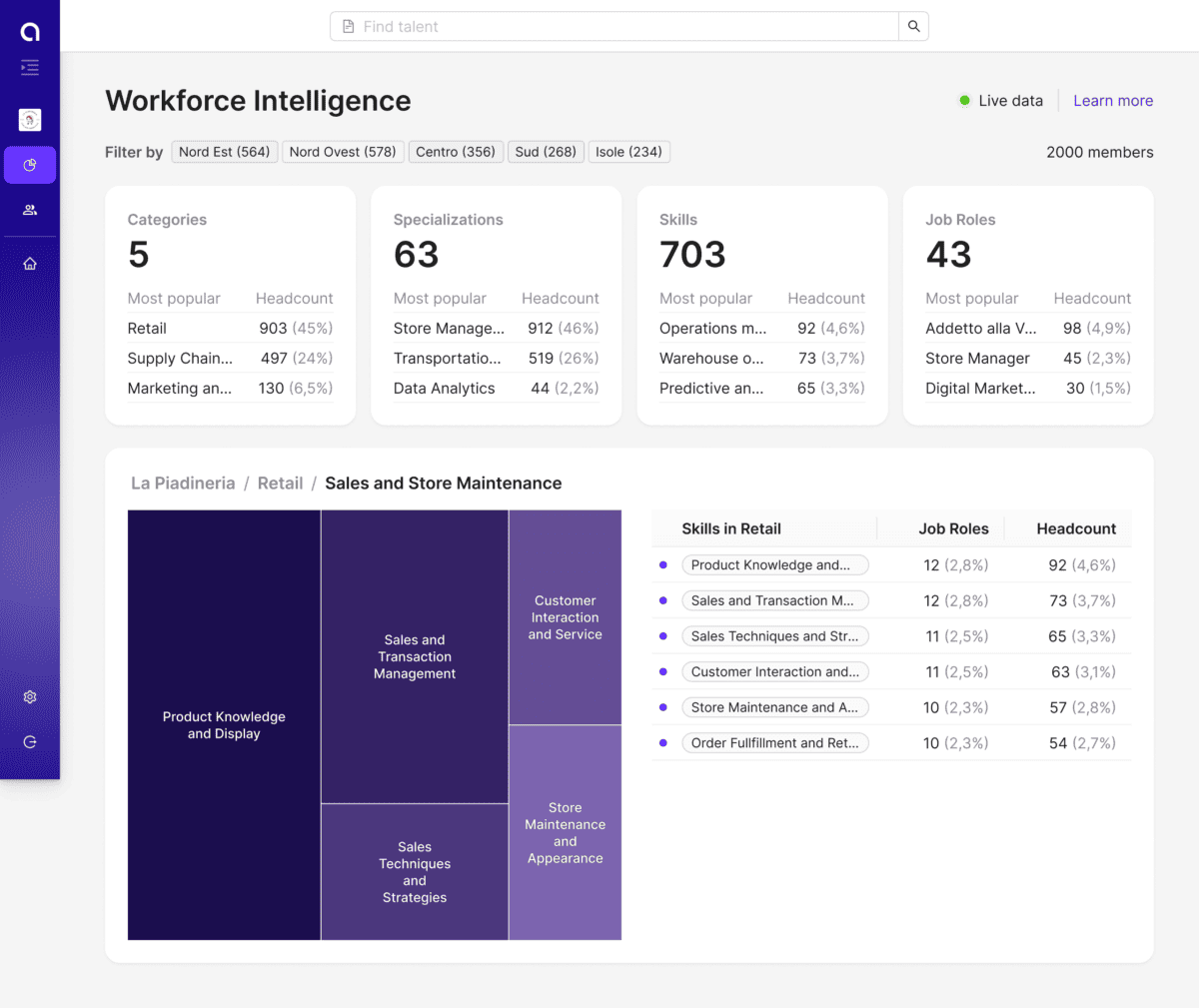Expand the Product Knowledge and... skill chip
This screenshot has height=1008, width=1199.
coord(775,564)
